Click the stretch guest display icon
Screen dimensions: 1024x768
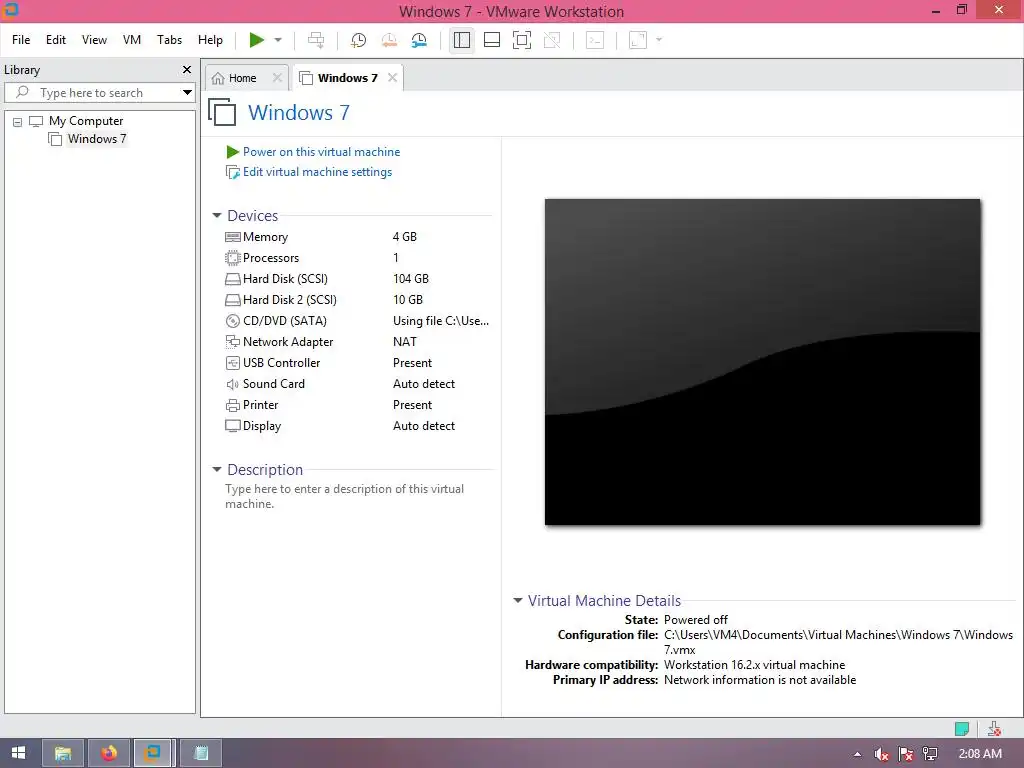pyautogui.click(x=638, y=40)
